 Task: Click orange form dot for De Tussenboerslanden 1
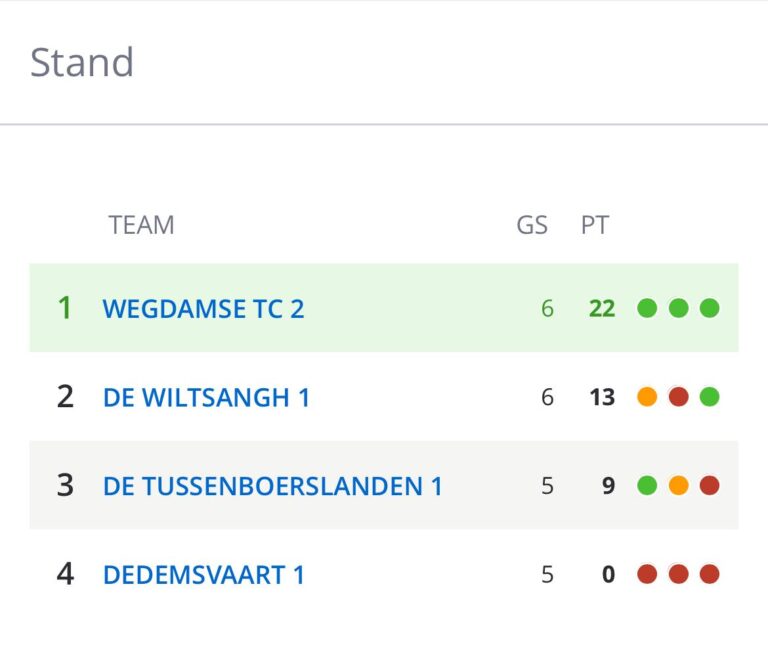679,486
